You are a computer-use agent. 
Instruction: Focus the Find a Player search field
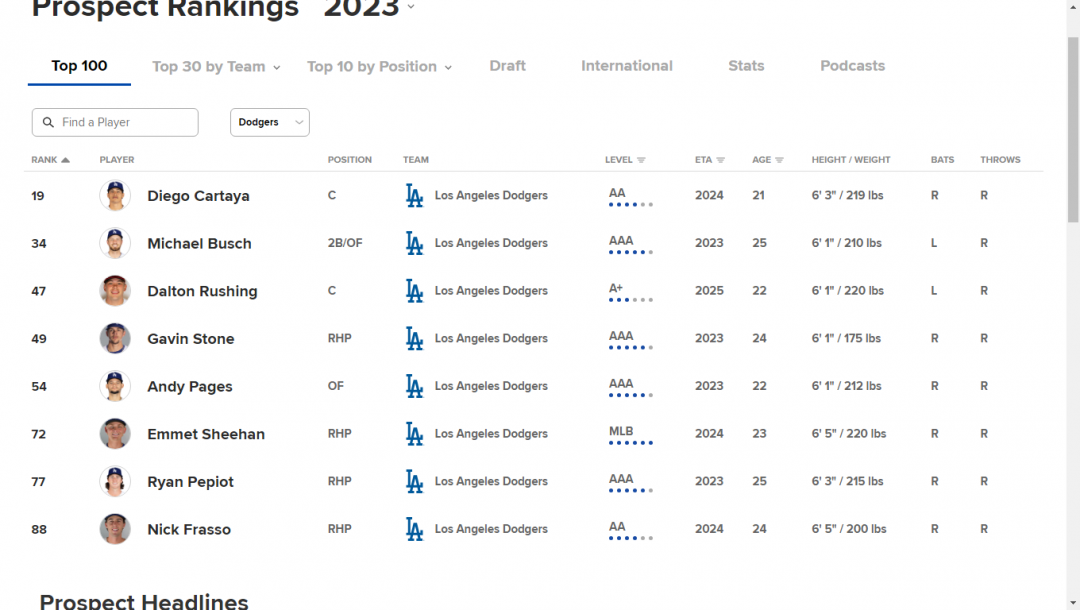point(115,123)
